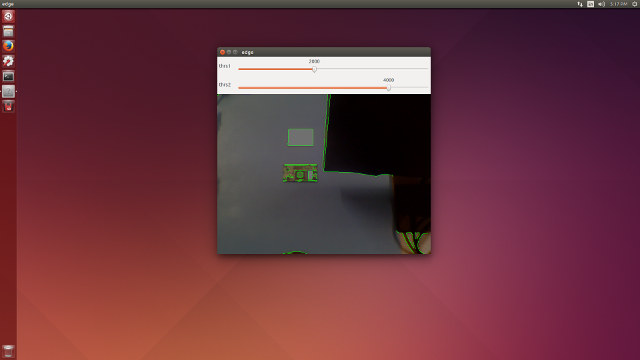Screen dimensions: 640x360
Task: Click the thrs1 slider handle
Action: (x=314, y=69)
